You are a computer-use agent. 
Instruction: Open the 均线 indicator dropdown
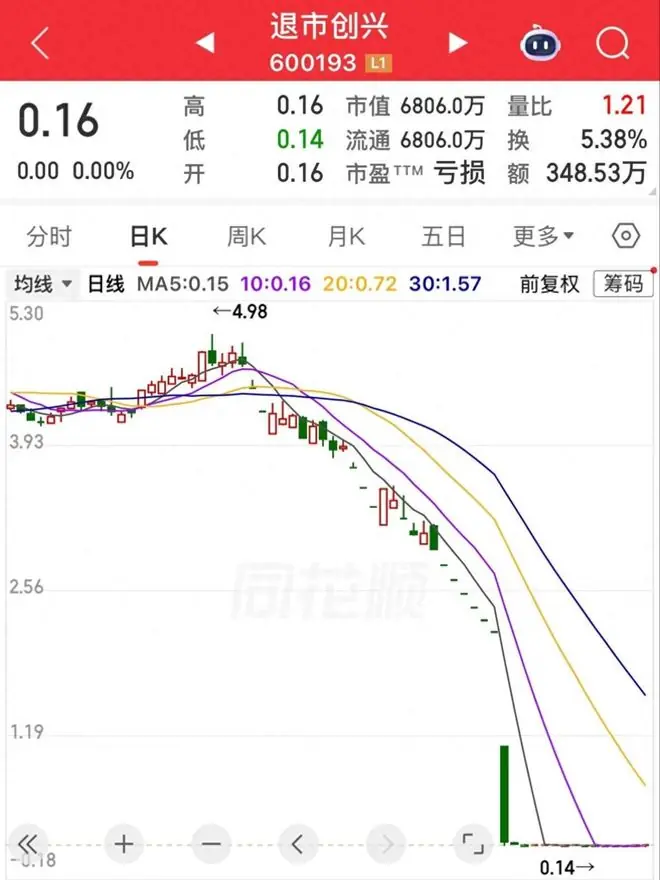pyautogui.click(x=43, y=284)
